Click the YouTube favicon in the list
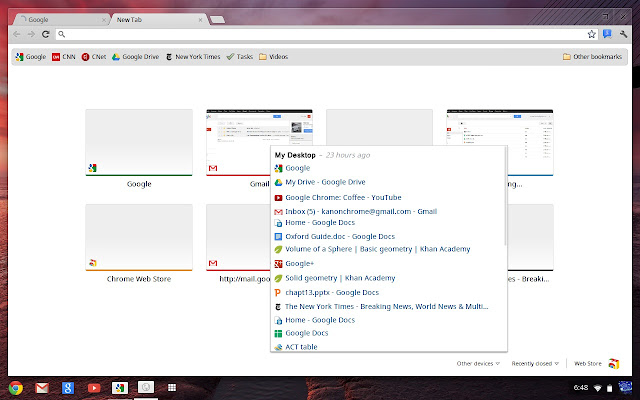The height and width of the screenshot is (400, 640). [x=278, y=198]
